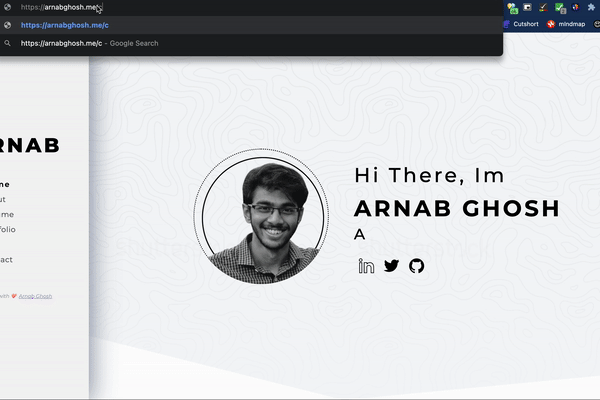Open the Portfolio sidebar menu item
The height and width of the screenshot is (400, 600).
(x=8, y=229)
